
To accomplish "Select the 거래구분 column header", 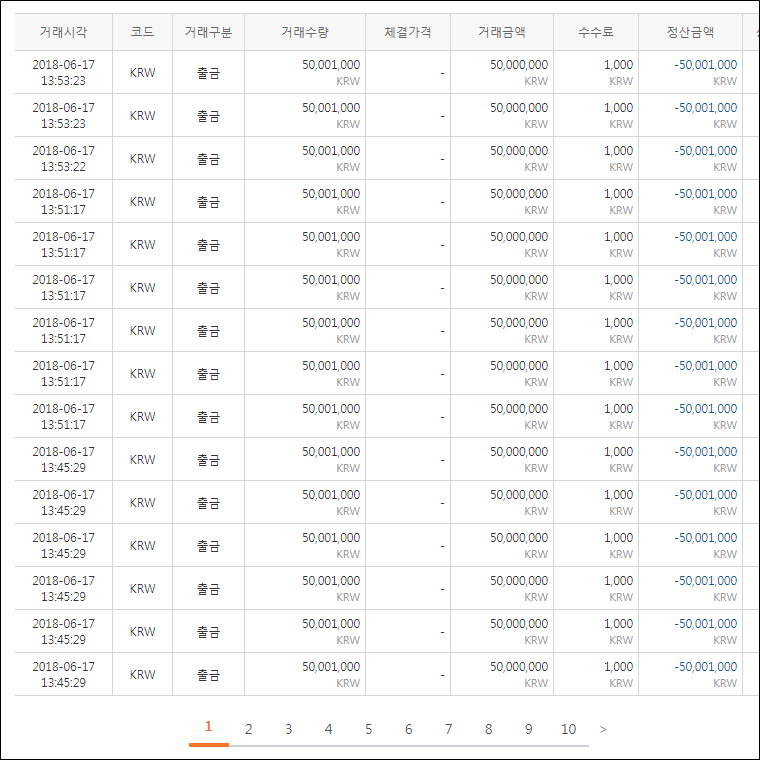I will [x=208, y=32].
